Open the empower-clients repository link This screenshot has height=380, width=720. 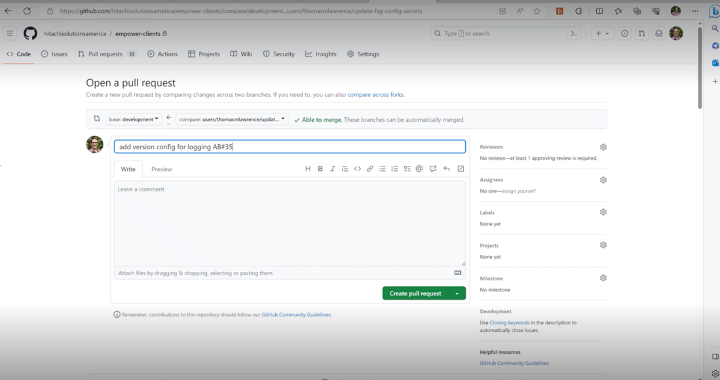(x=138, y=34)
